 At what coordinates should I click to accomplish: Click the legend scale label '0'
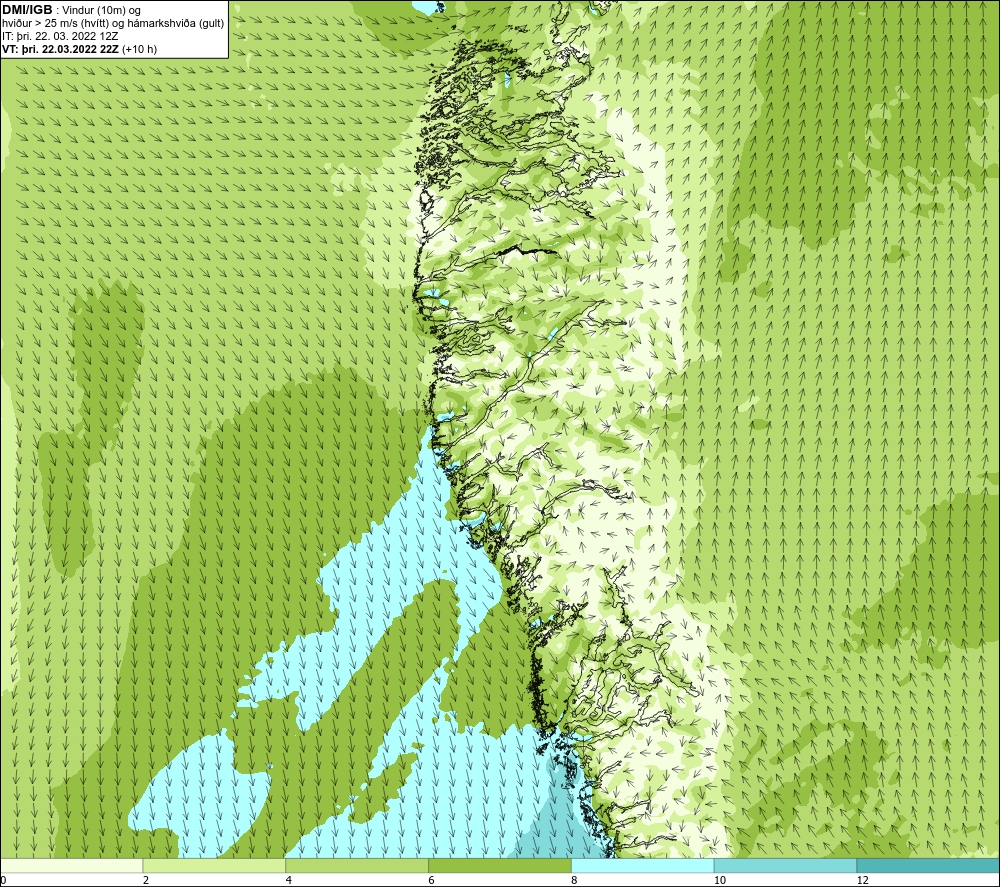point(3,880)
